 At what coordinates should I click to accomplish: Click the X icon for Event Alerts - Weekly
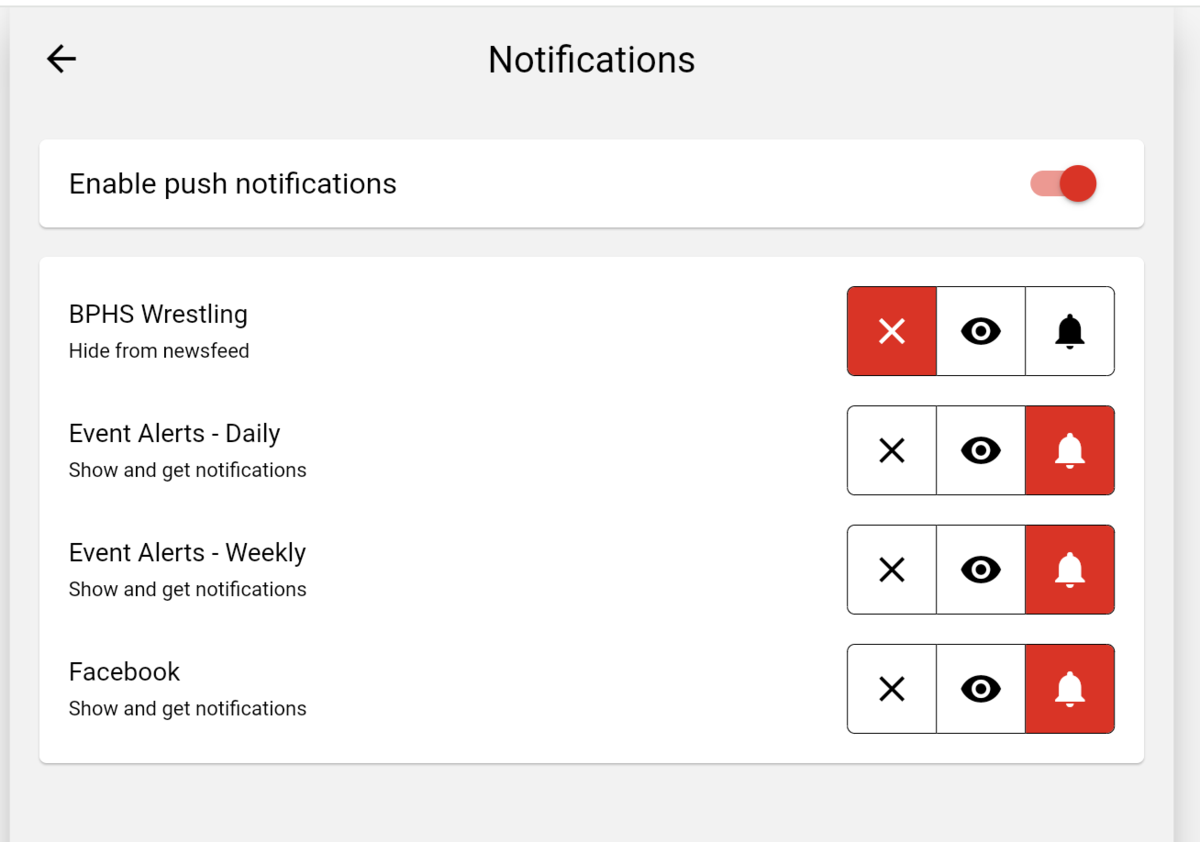tap(891, 569)
